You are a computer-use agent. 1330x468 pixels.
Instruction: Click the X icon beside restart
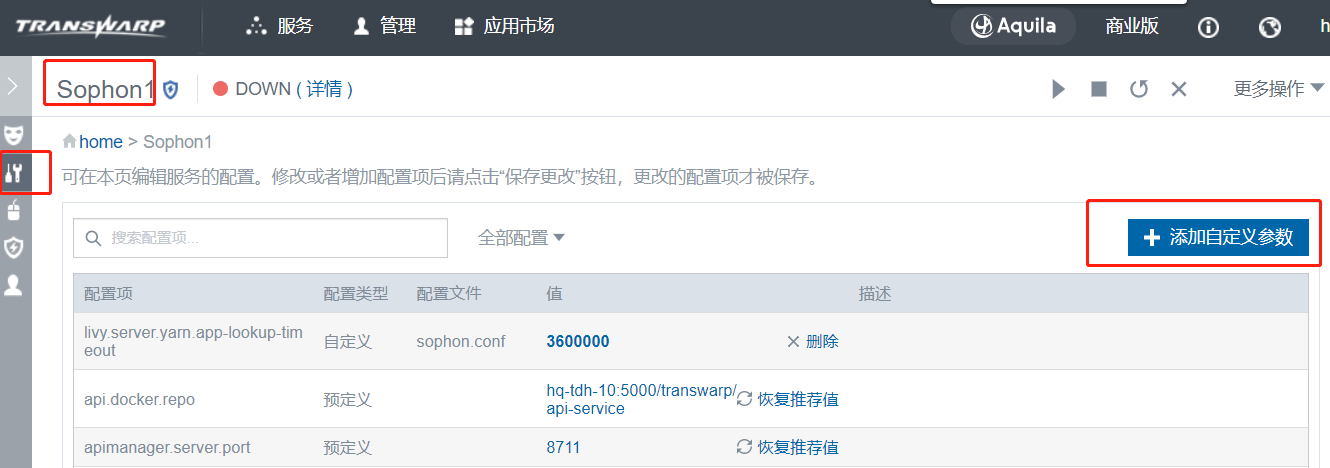1179,89
